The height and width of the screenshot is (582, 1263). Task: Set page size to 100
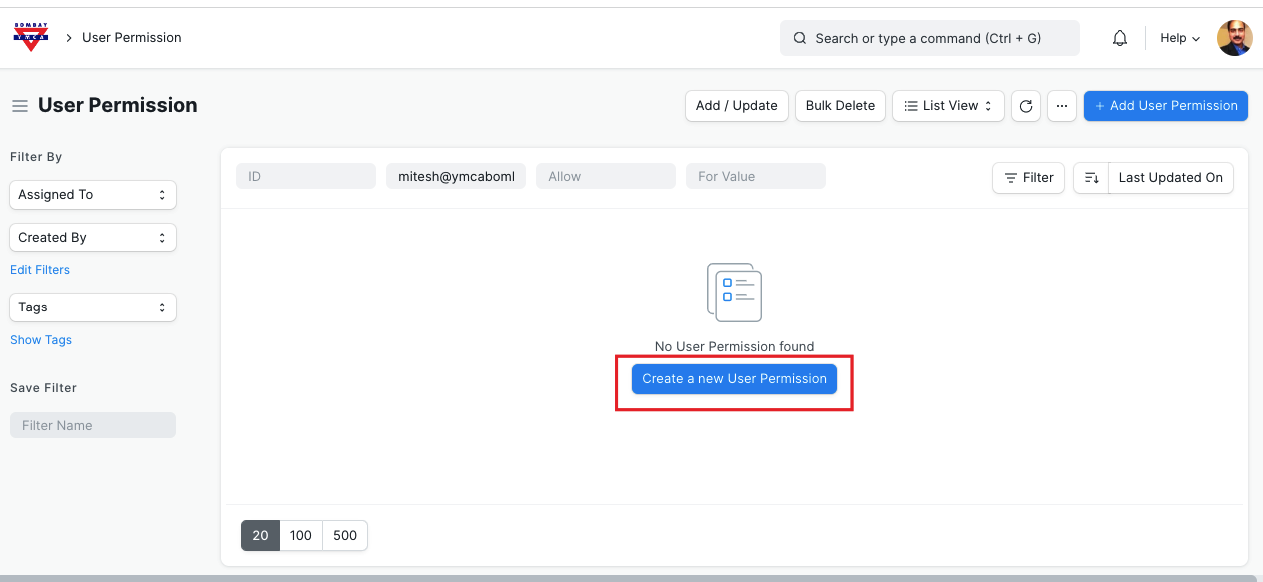click(301, 535)
